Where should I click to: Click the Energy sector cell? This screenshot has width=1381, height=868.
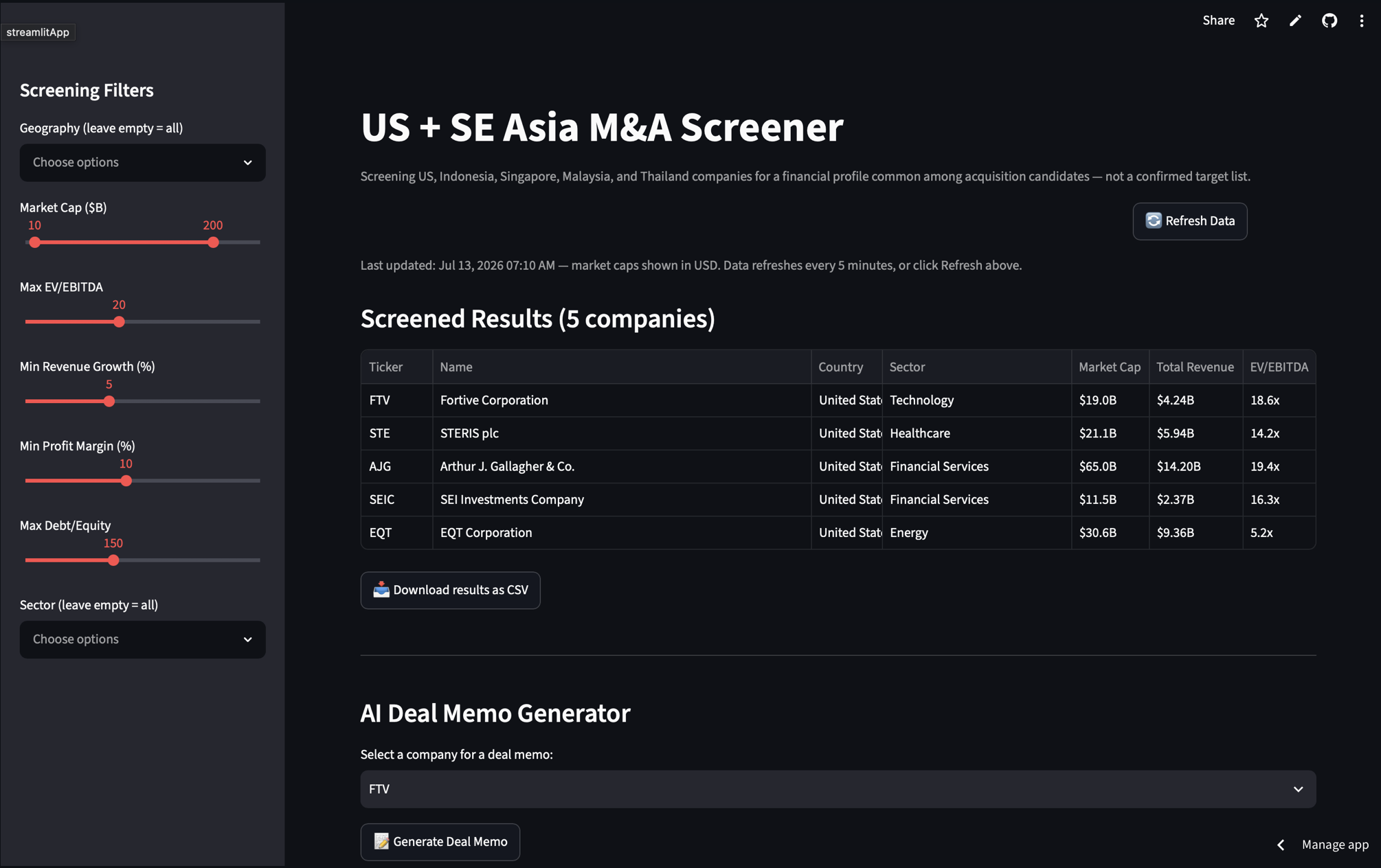(x=976, y=532)
